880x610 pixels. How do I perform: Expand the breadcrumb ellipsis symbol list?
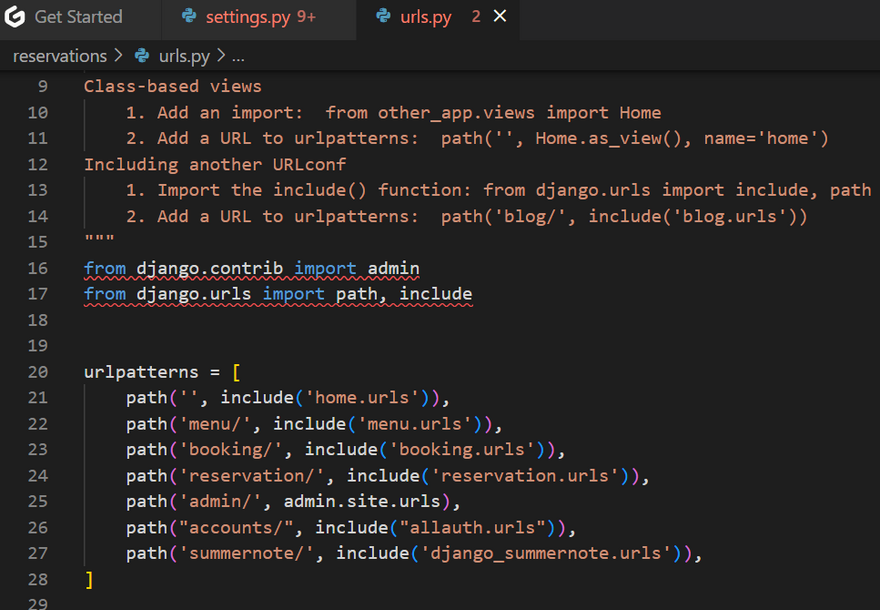244,56
